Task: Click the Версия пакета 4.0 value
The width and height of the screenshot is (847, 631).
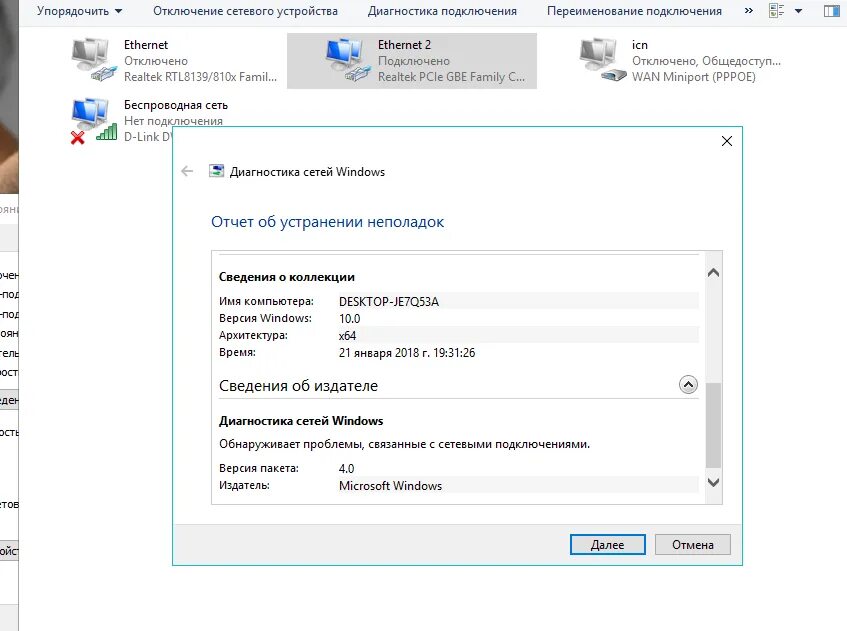Action: tap(346, 468)
